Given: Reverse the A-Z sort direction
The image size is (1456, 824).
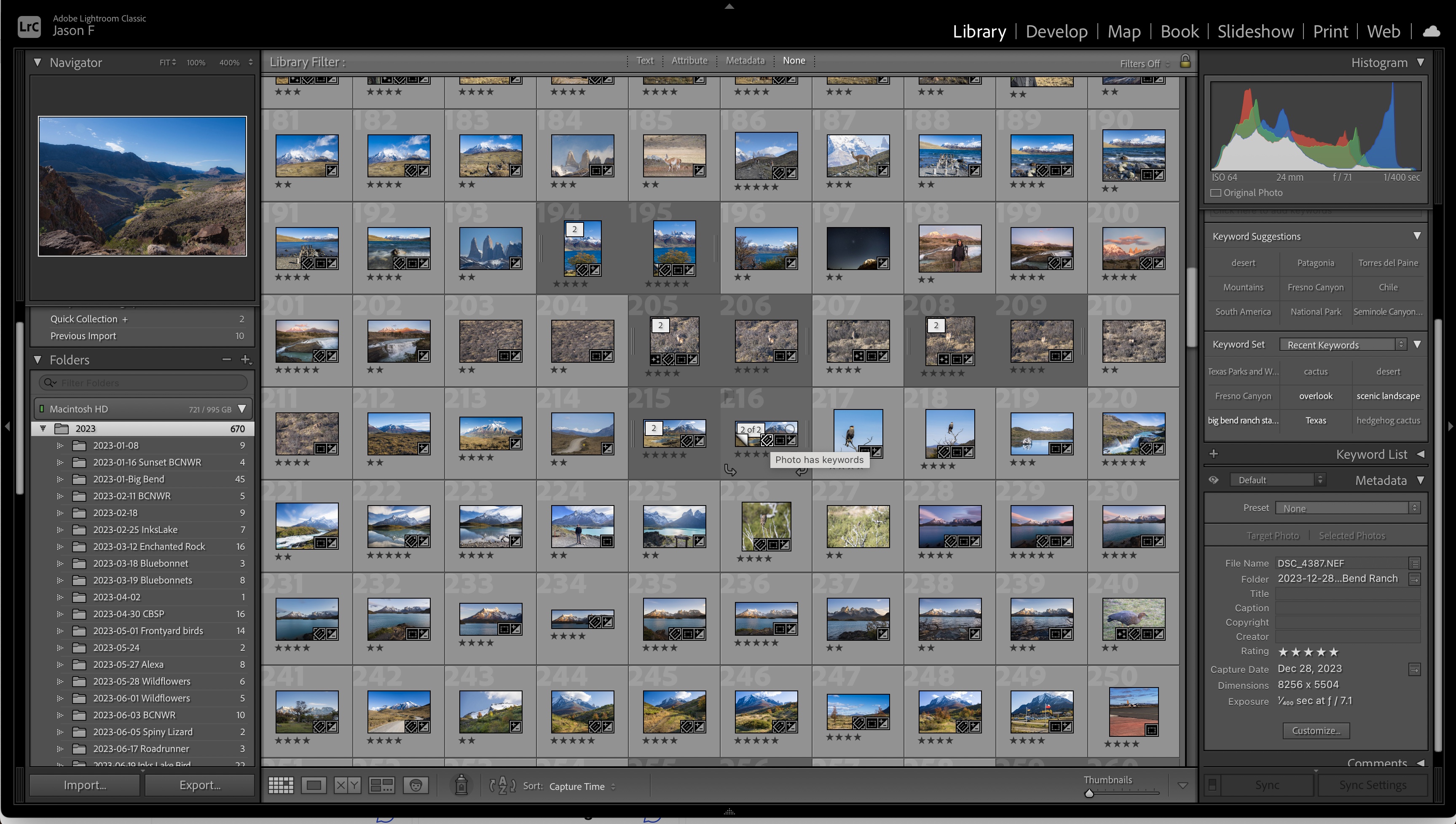Looking at the screenshot, I should 502,786.
